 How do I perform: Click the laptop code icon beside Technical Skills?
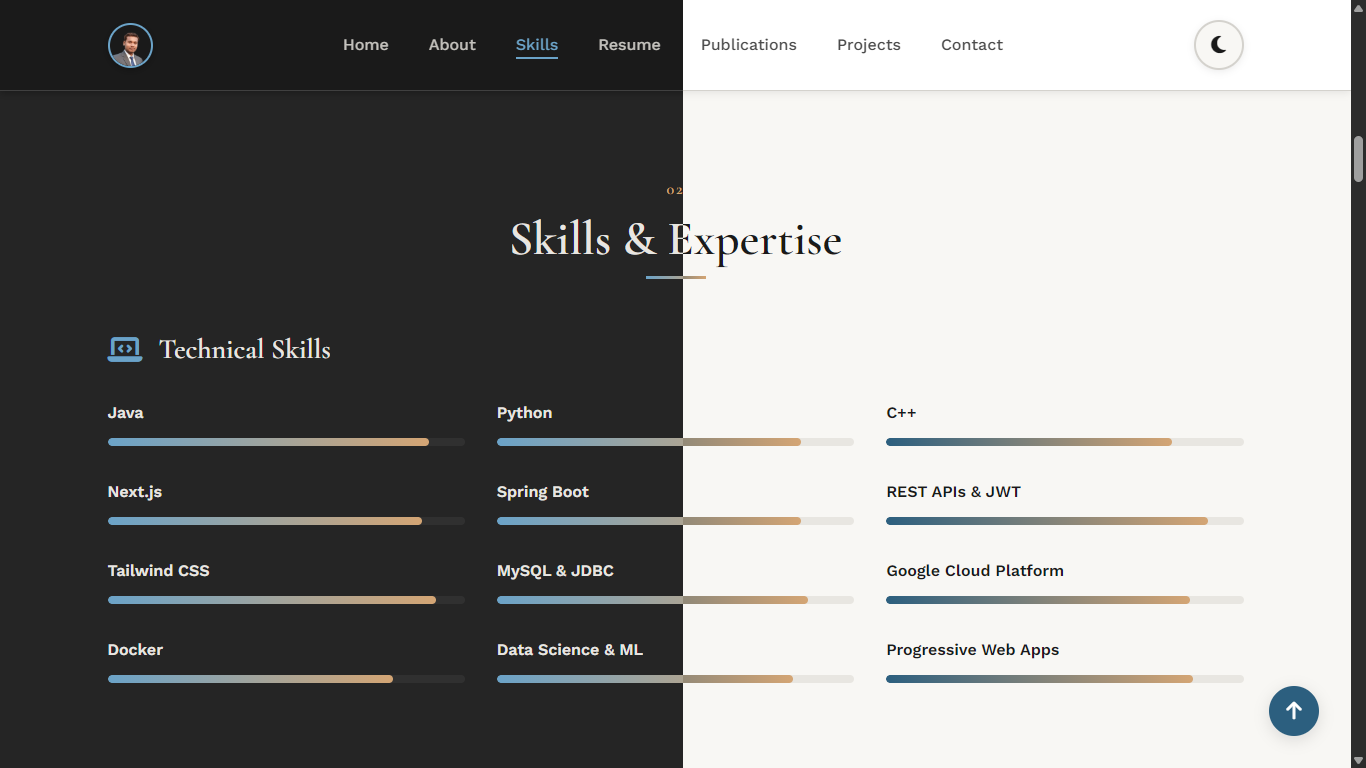click(x=125, y=349)
